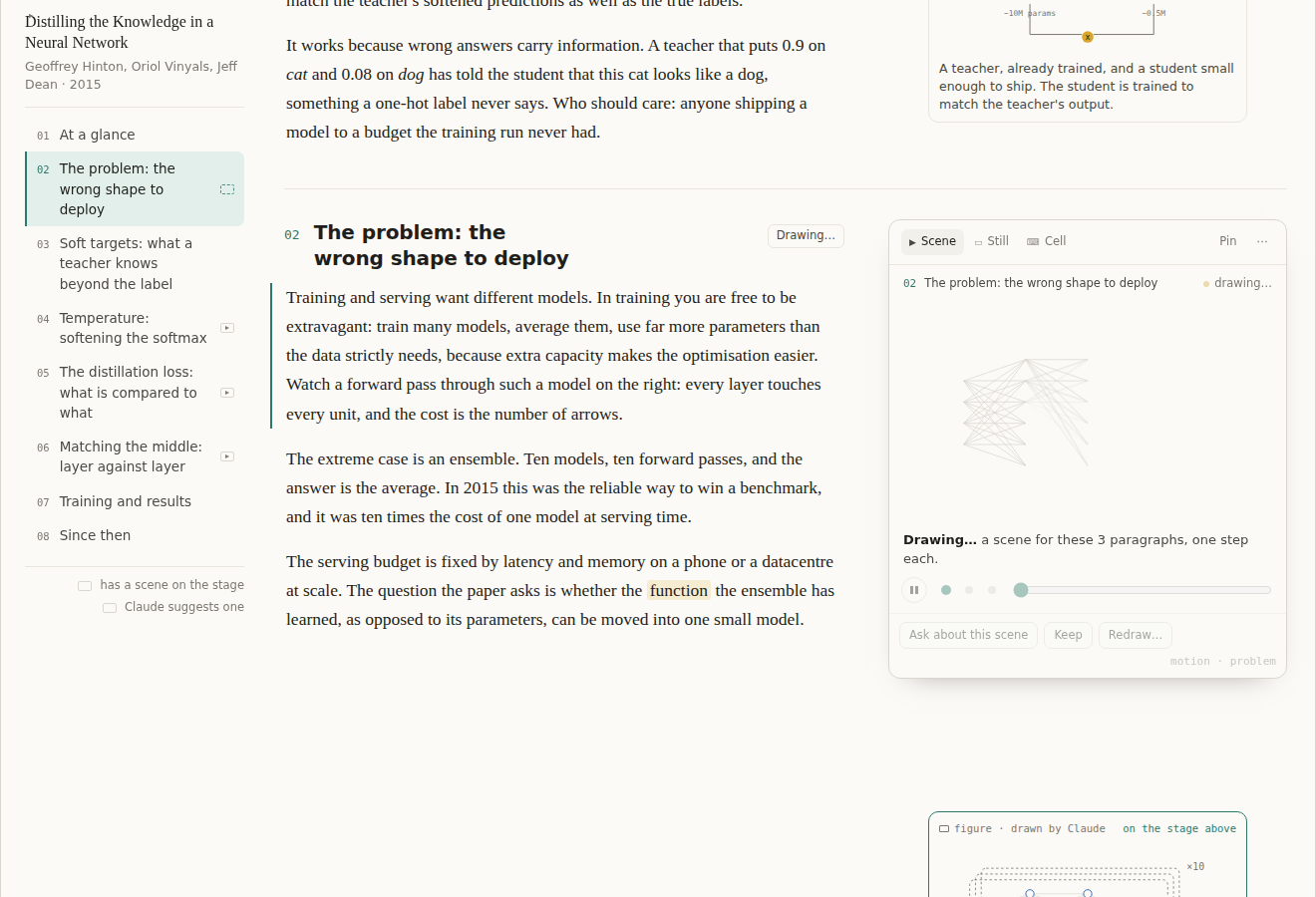The width and height of the screenshot is (1316, 897).
Task: Click the scene progress slider handle
Action: 1021,590
